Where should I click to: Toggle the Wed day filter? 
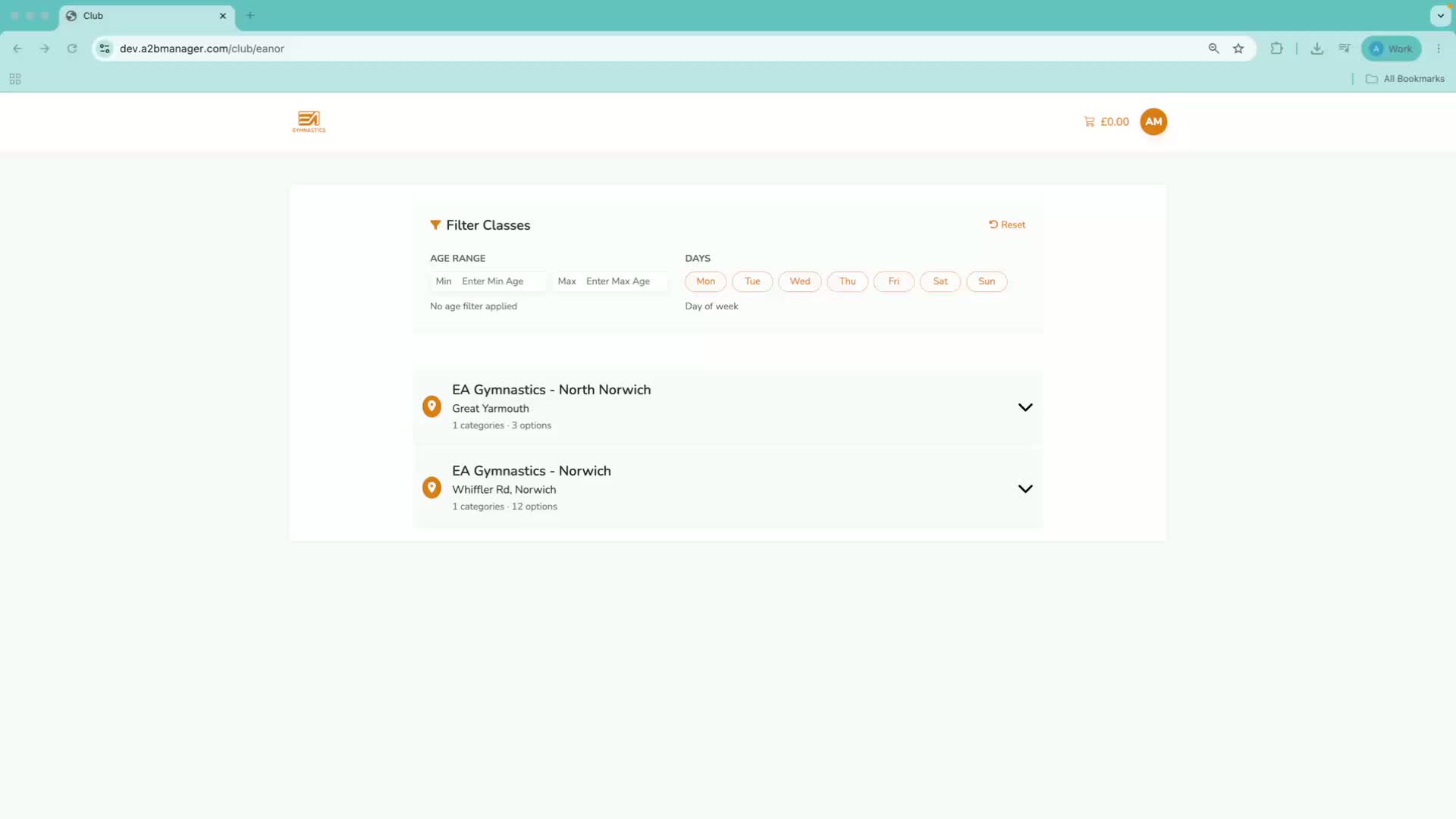click(x=800, y=281)
